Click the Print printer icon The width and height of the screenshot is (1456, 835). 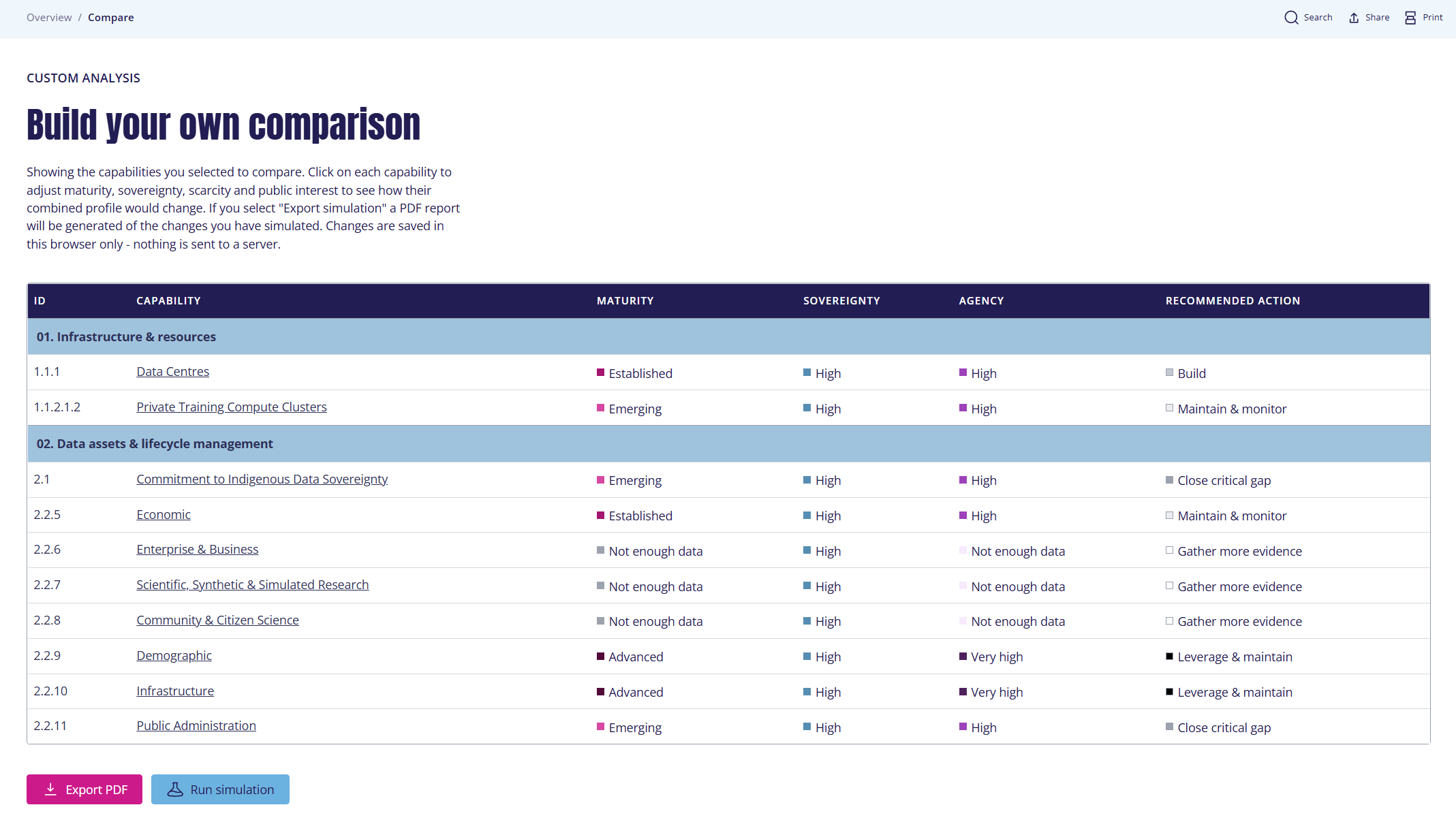click(1410, 18)
